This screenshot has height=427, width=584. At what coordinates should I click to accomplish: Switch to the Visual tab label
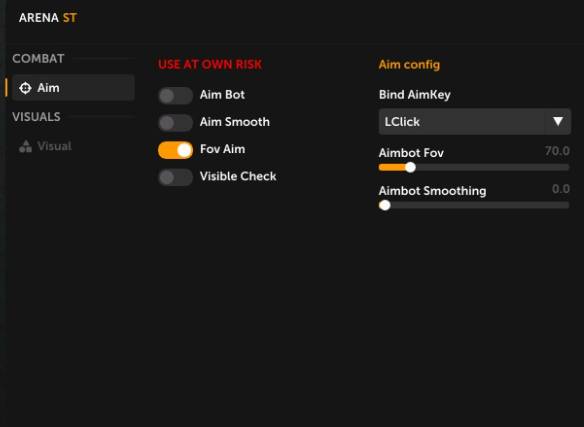click(x=54, y=146)
